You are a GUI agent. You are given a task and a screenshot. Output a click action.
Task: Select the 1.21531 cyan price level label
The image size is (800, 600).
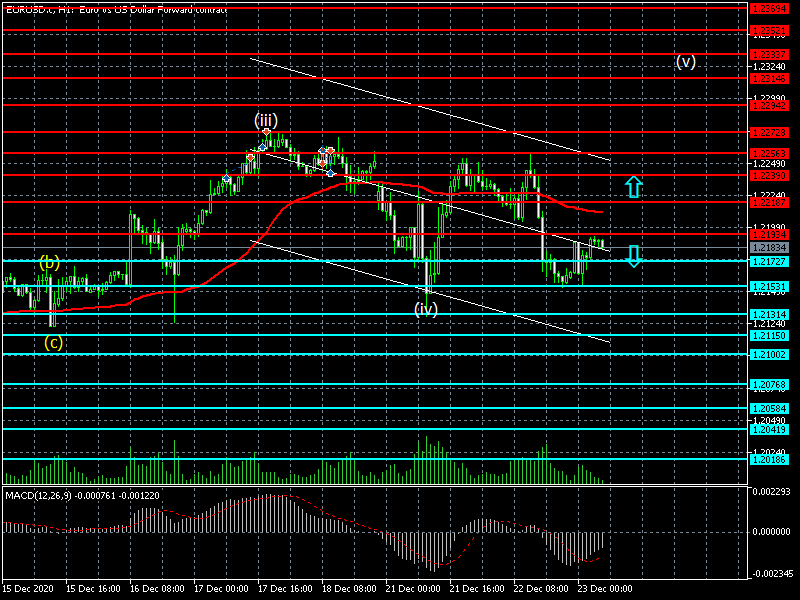769,287
